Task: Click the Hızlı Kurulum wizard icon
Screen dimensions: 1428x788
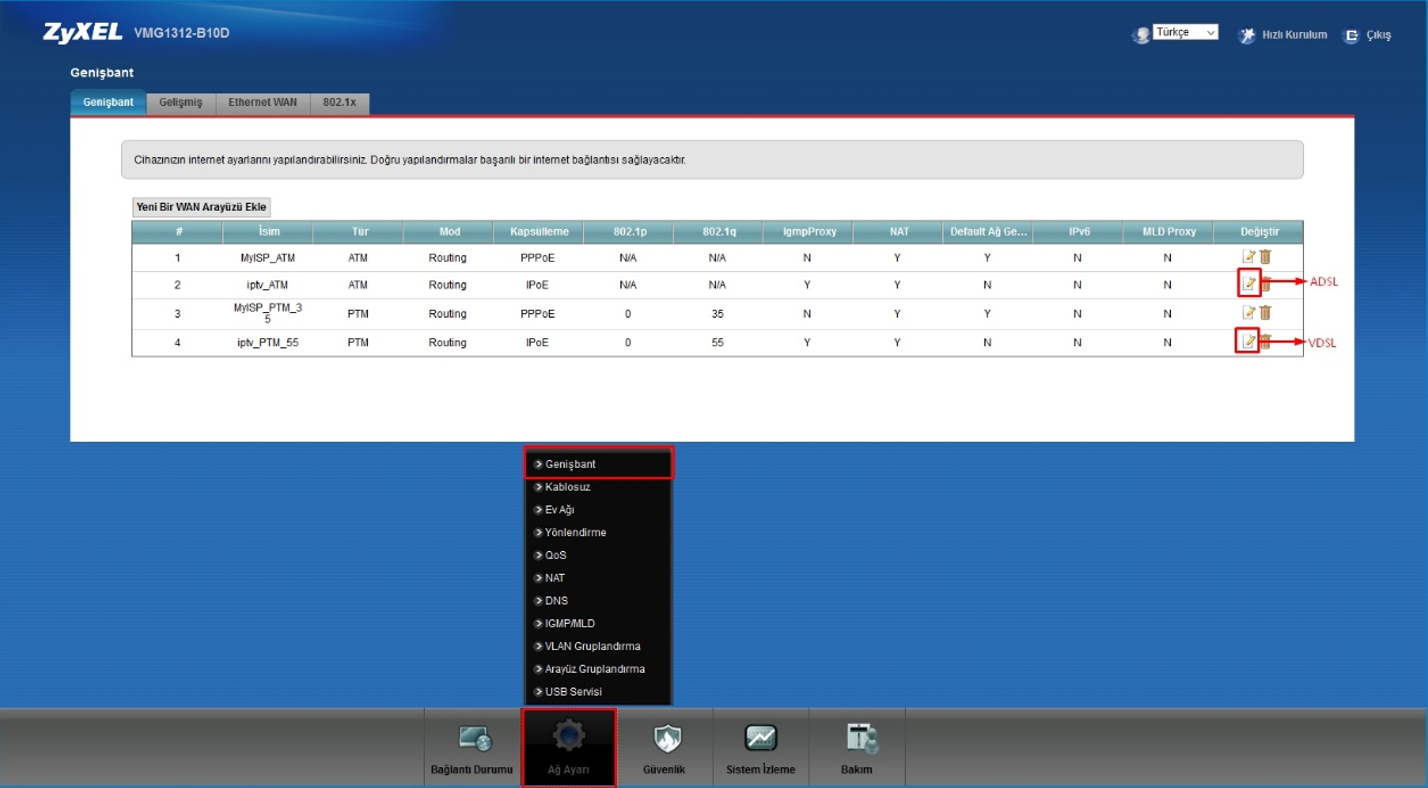Action: 1247,35
